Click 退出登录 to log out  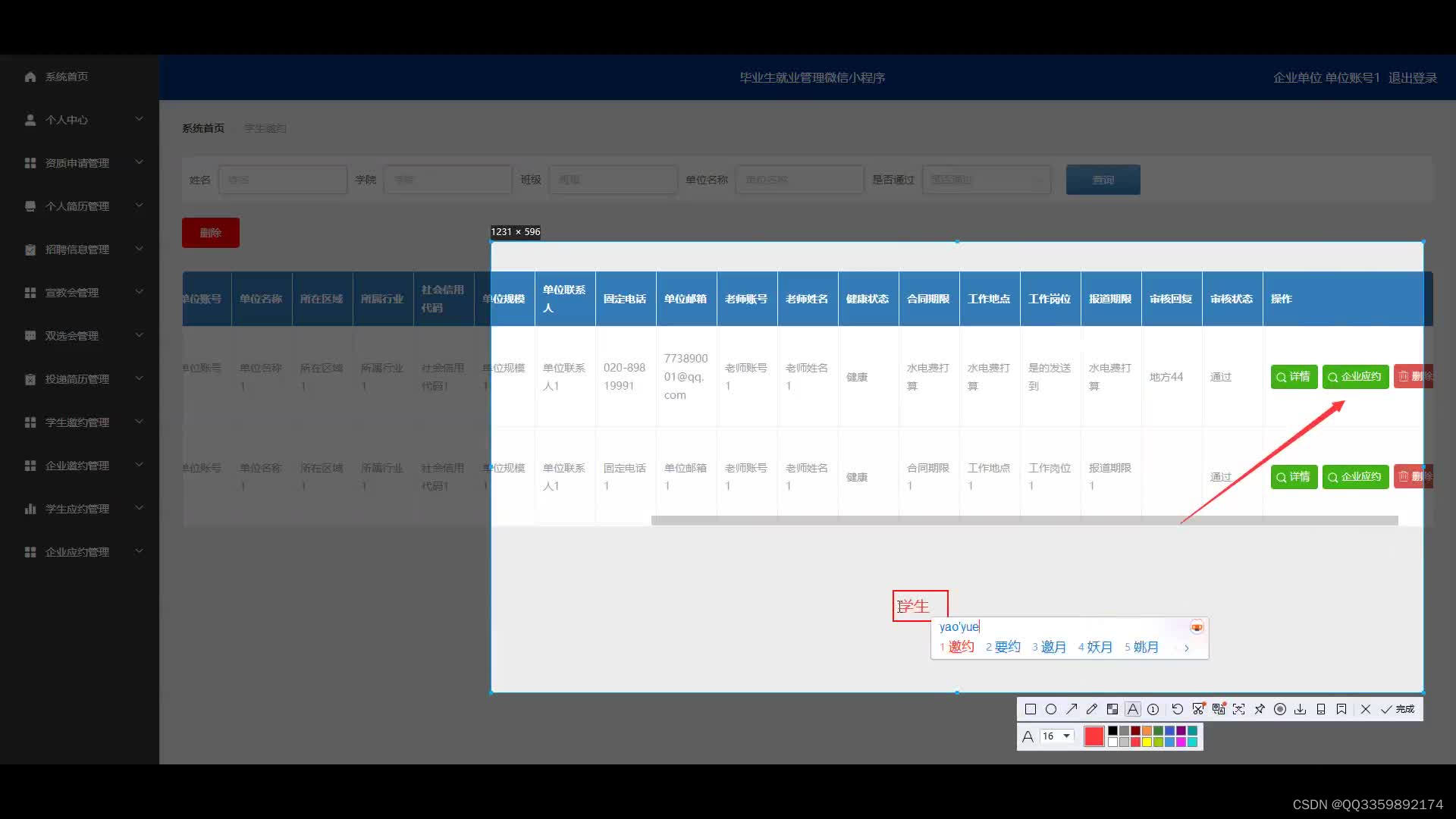(x=1413, y=77)
